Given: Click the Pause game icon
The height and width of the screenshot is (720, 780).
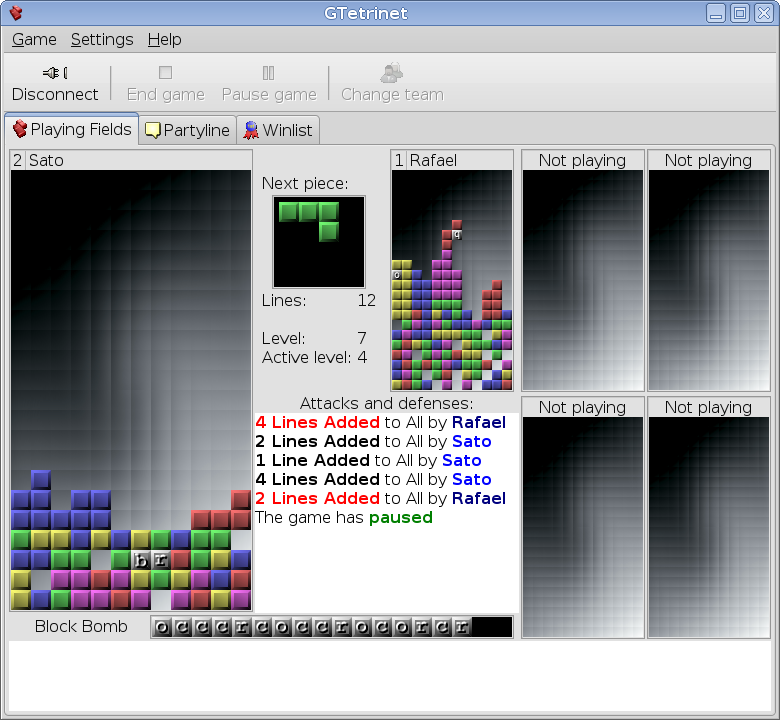Looking at the screenshot, I should pos(269,73).
